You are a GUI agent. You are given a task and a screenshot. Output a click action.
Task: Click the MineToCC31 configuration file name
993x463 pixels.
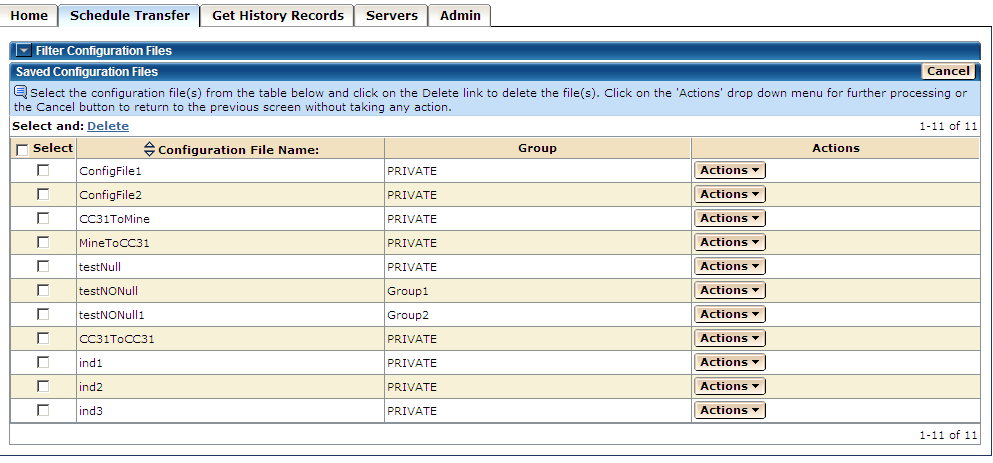[x=114, y=243]
